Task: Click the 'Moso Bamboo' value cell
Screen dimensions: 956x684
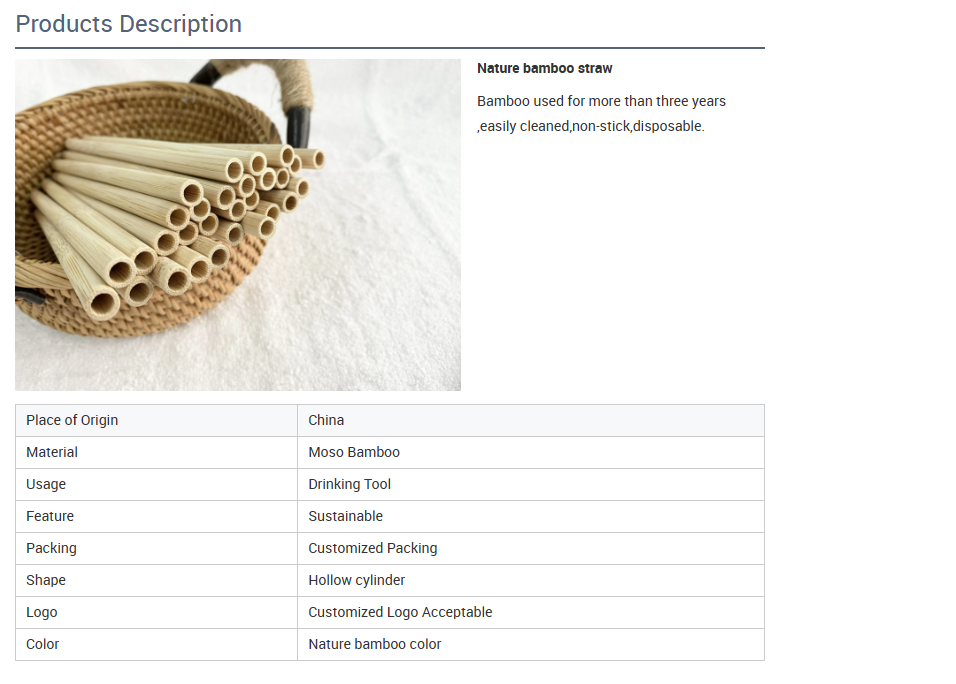Action: [x=530, y=452]
